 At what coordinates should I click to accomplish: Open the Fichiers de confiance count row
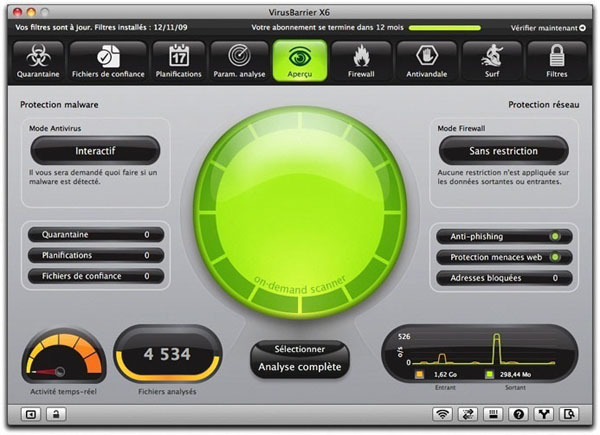click(96, 276)
